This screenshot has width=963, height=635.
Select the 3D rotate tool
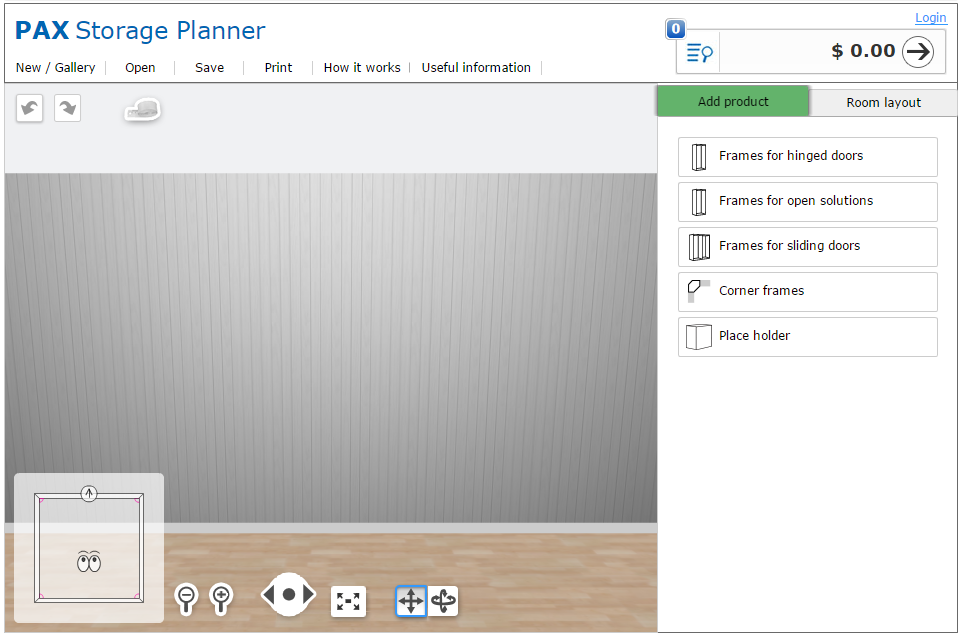click(x=443, y=601)
